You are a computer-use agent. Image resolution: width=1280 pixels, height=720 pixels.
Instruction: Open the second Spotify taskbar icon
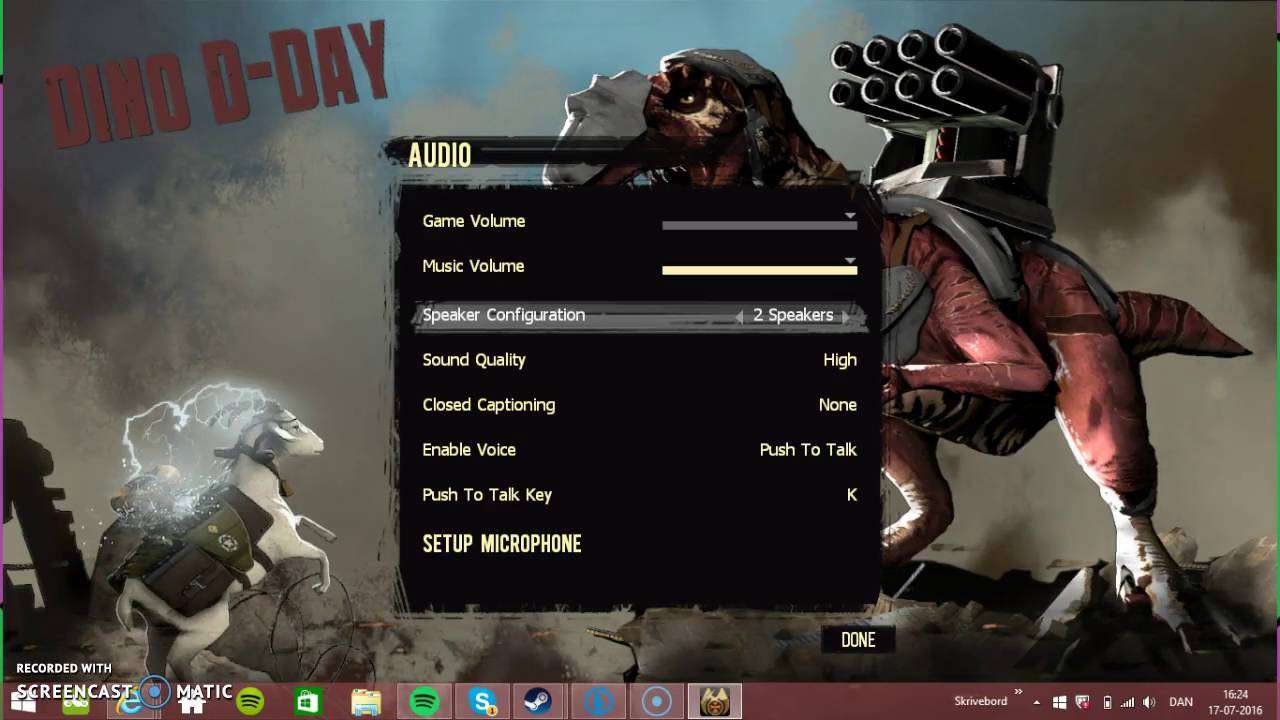(x=425, y=701)
